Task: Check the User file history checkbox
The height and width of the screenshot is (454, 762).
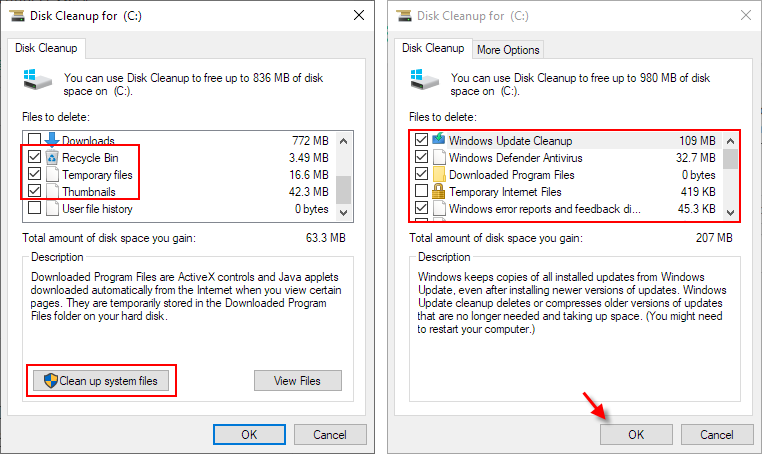Action: [34, 208]
